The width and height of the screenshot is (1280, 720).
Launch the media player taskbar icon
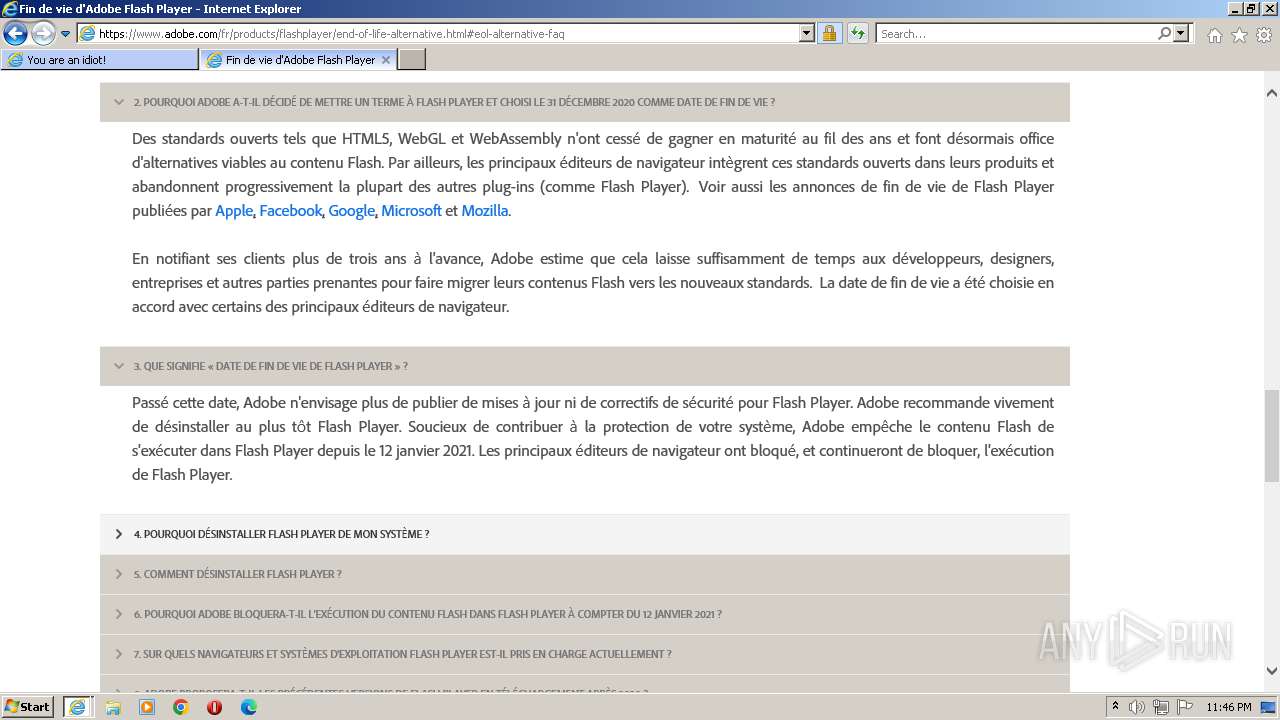click(147, 707)
